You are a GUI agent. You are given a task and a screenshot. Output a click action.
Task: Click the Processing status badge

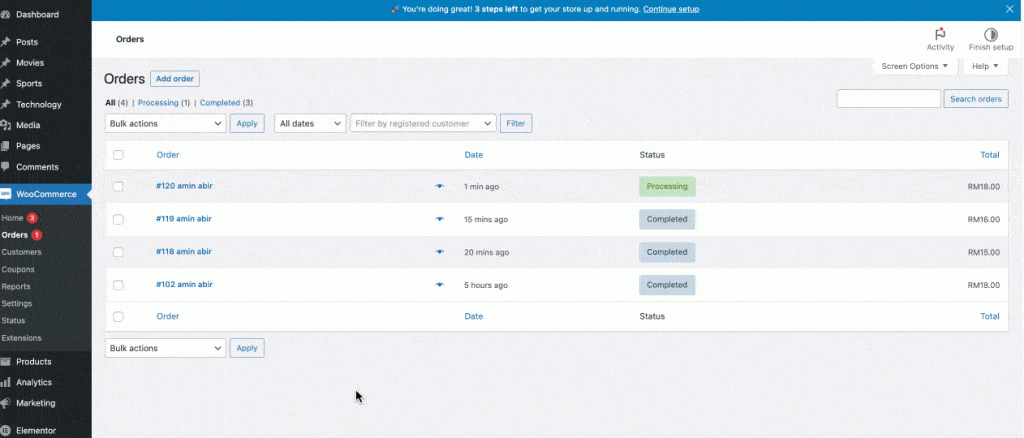point(667,186)
